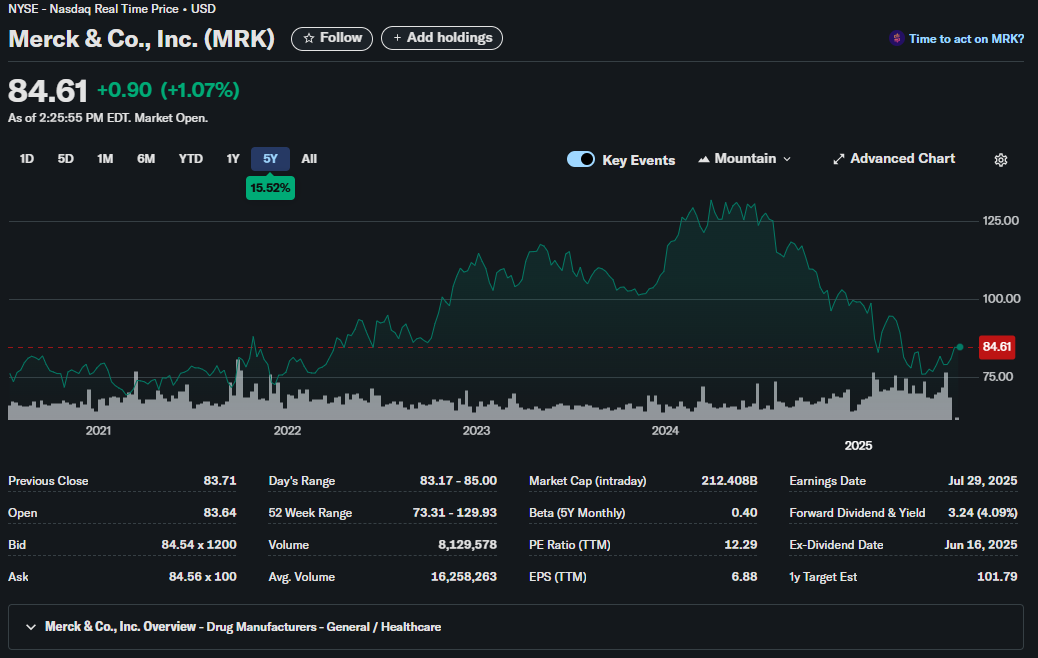Click the 52 Week Range value 73.31 - 129.93
Screen dimensions: 1038x658
point(454,513)
